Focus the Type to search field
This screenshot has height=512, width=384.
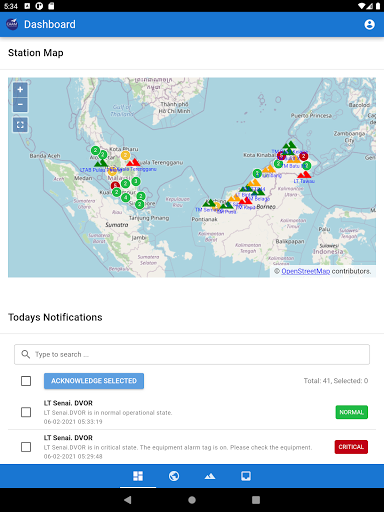pyautogui.click(x=192, y=354)
